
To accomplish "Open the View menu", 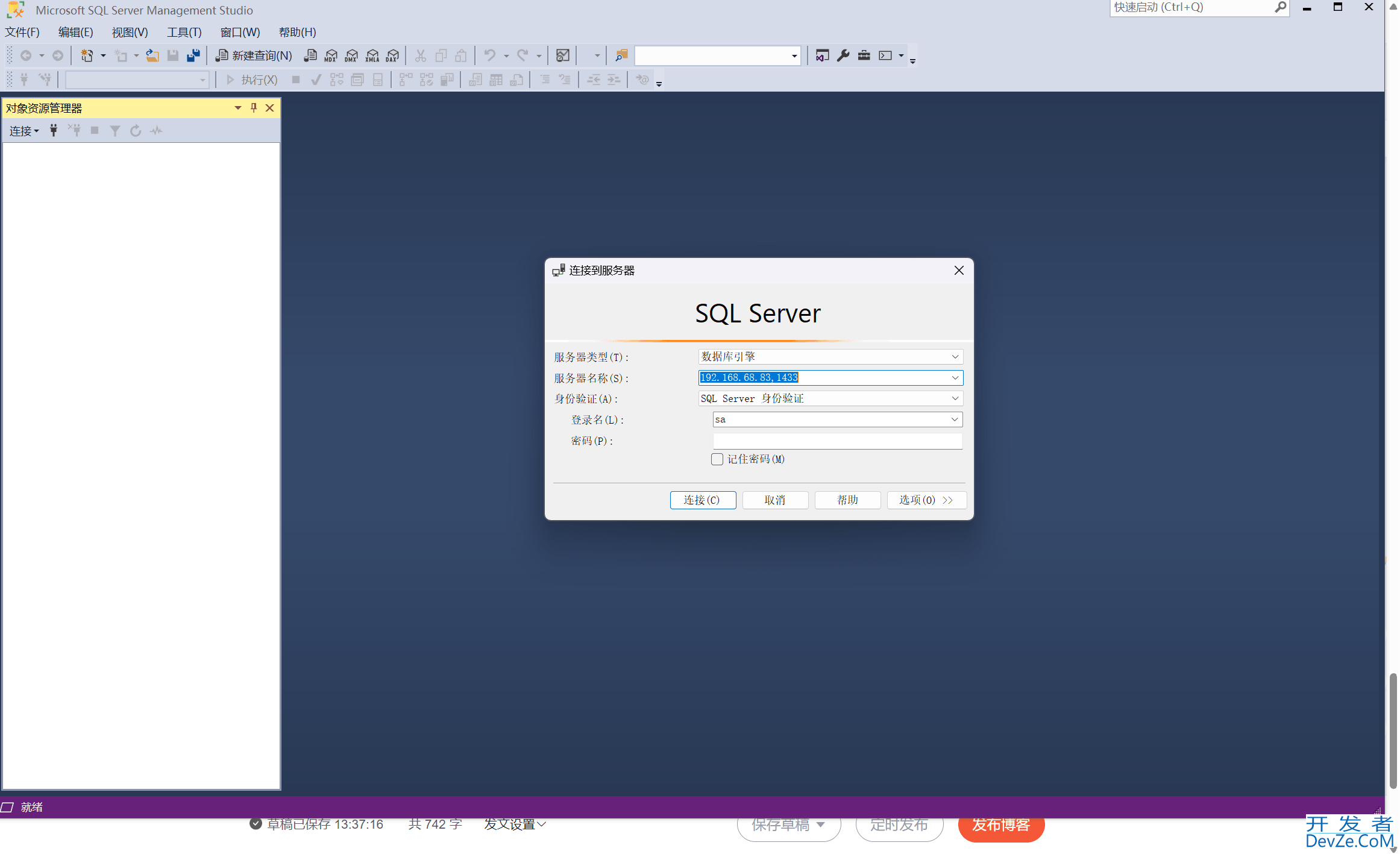I will (130, 32).
